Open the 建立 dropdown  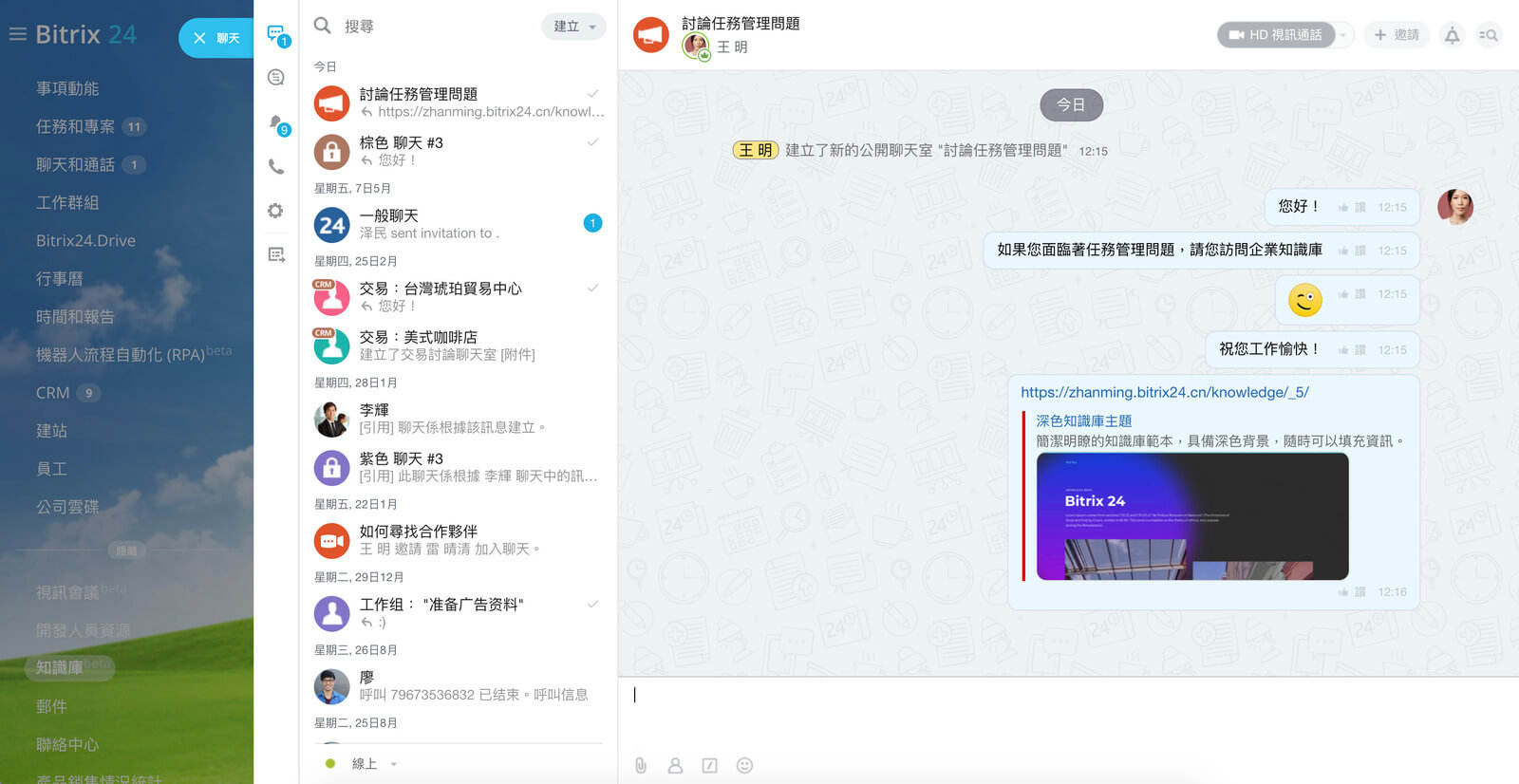[x=574, y=27]
